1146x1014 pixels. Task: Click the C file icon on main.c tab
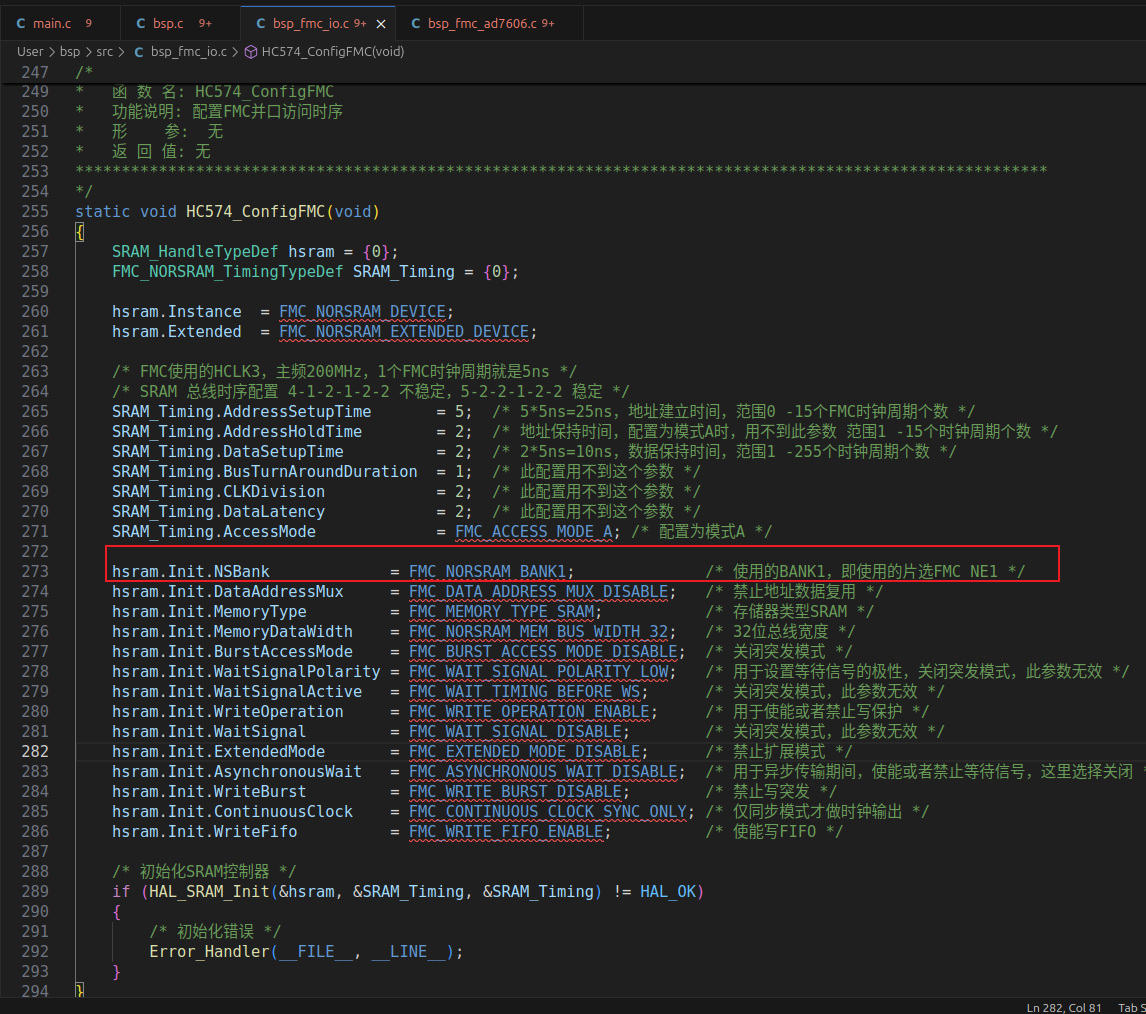pos(20,23)
